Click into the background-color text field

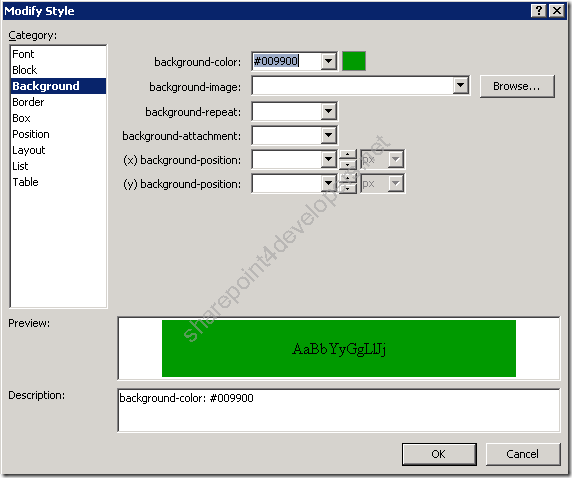pos(287,61)
